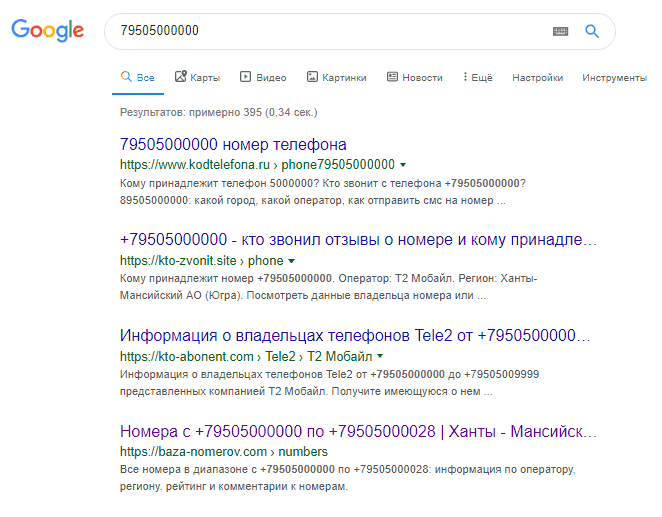Click the kto-abonent.com URL text
The image size is (662, 517).
246,357
